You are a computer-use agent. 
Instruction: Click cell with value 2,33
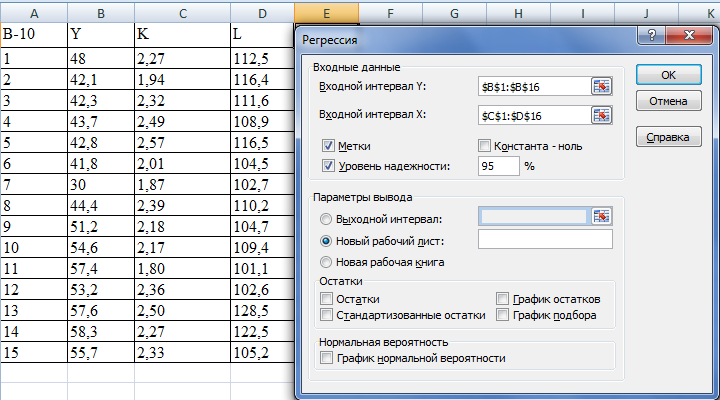(183, 352)
